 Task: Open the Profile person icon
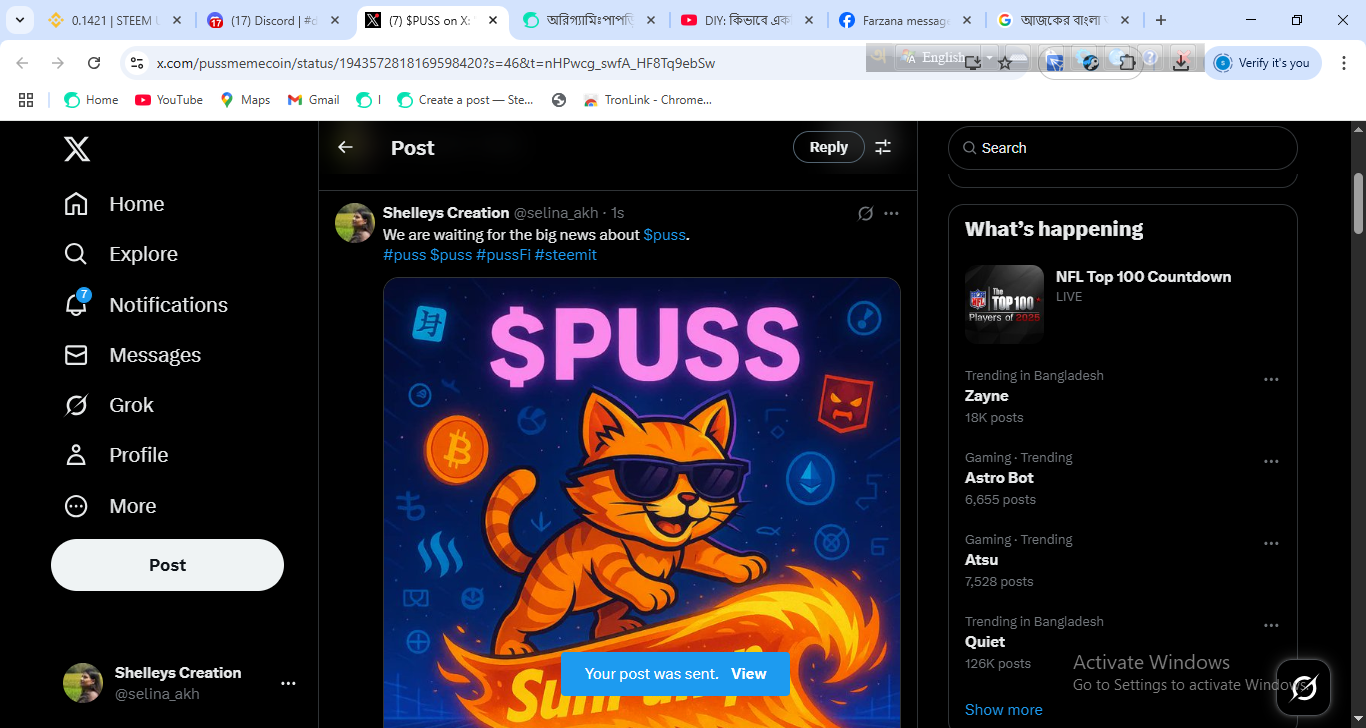pyautogui.click(x=76, y=455)
